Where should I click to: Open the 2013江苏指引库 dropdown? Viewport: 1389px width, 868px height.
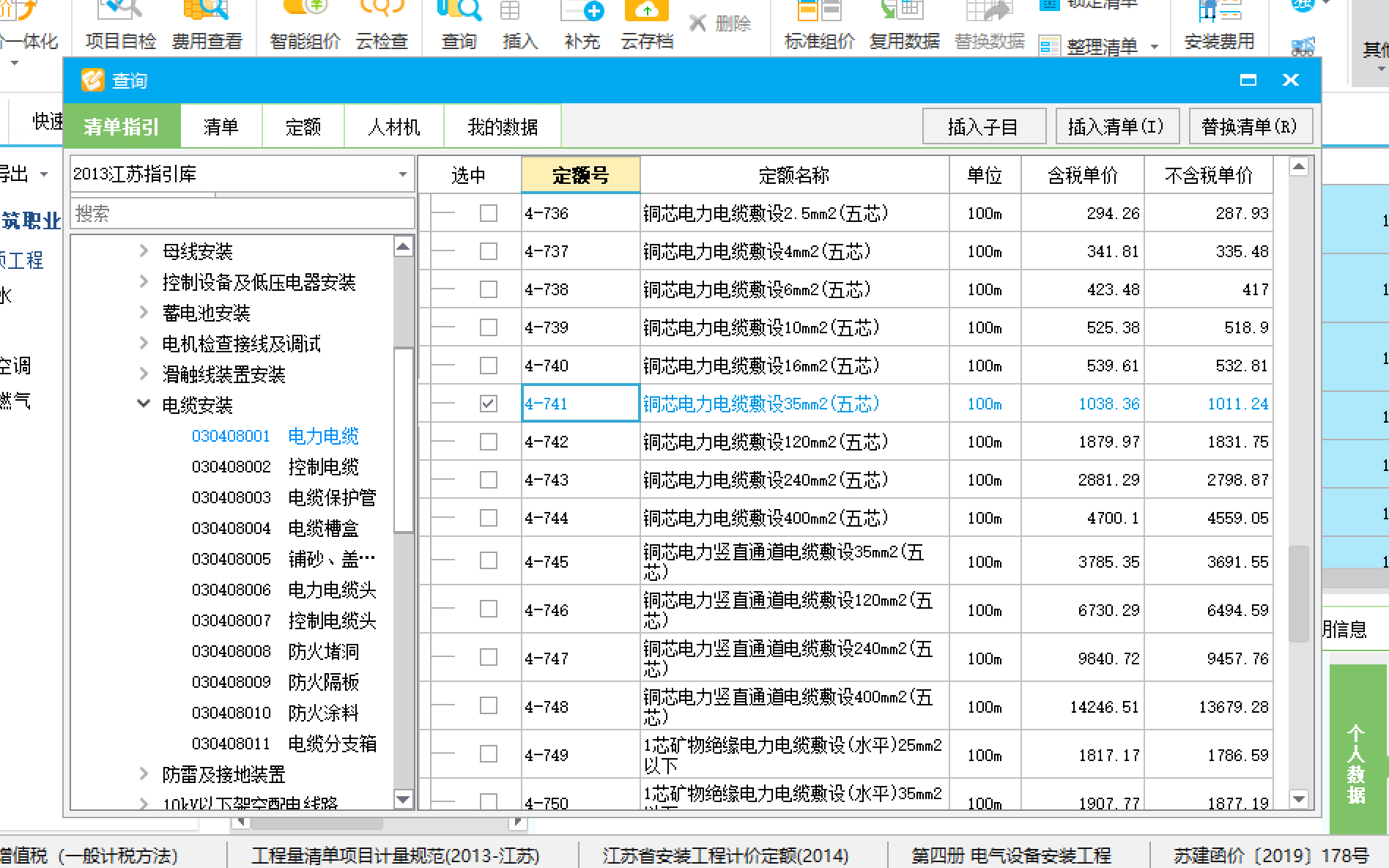pyautogui.click(x=402, y=174)
